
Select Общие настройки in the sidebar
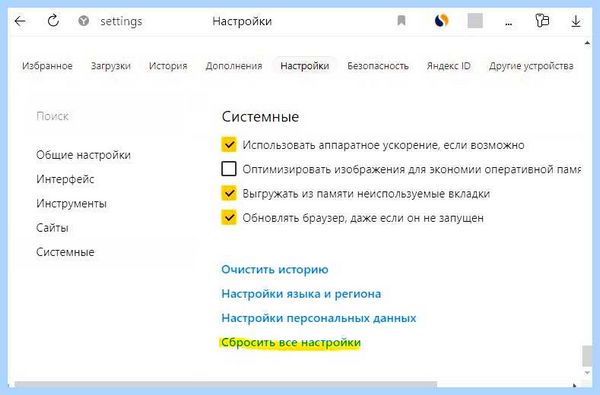click(83, 155)
